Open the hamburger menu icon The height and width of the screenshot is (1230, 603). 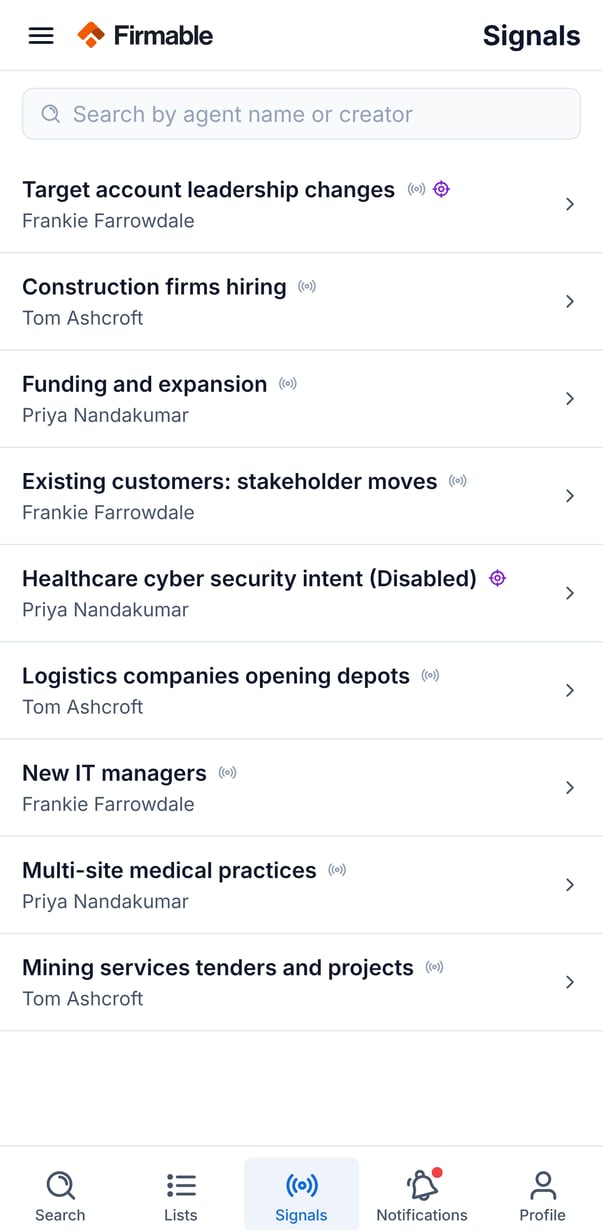(x=41, y=36)
